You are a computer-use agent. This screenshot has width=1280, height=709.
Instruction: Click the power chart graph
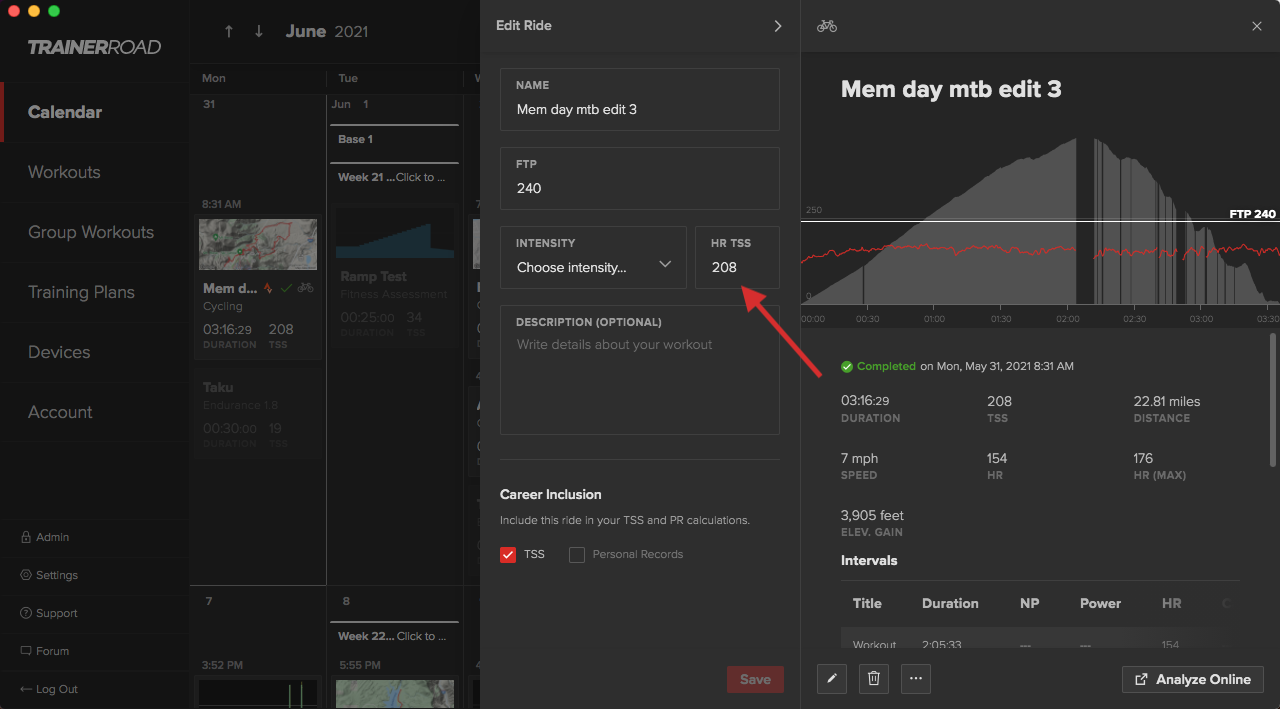click(x=1040, y=220)
